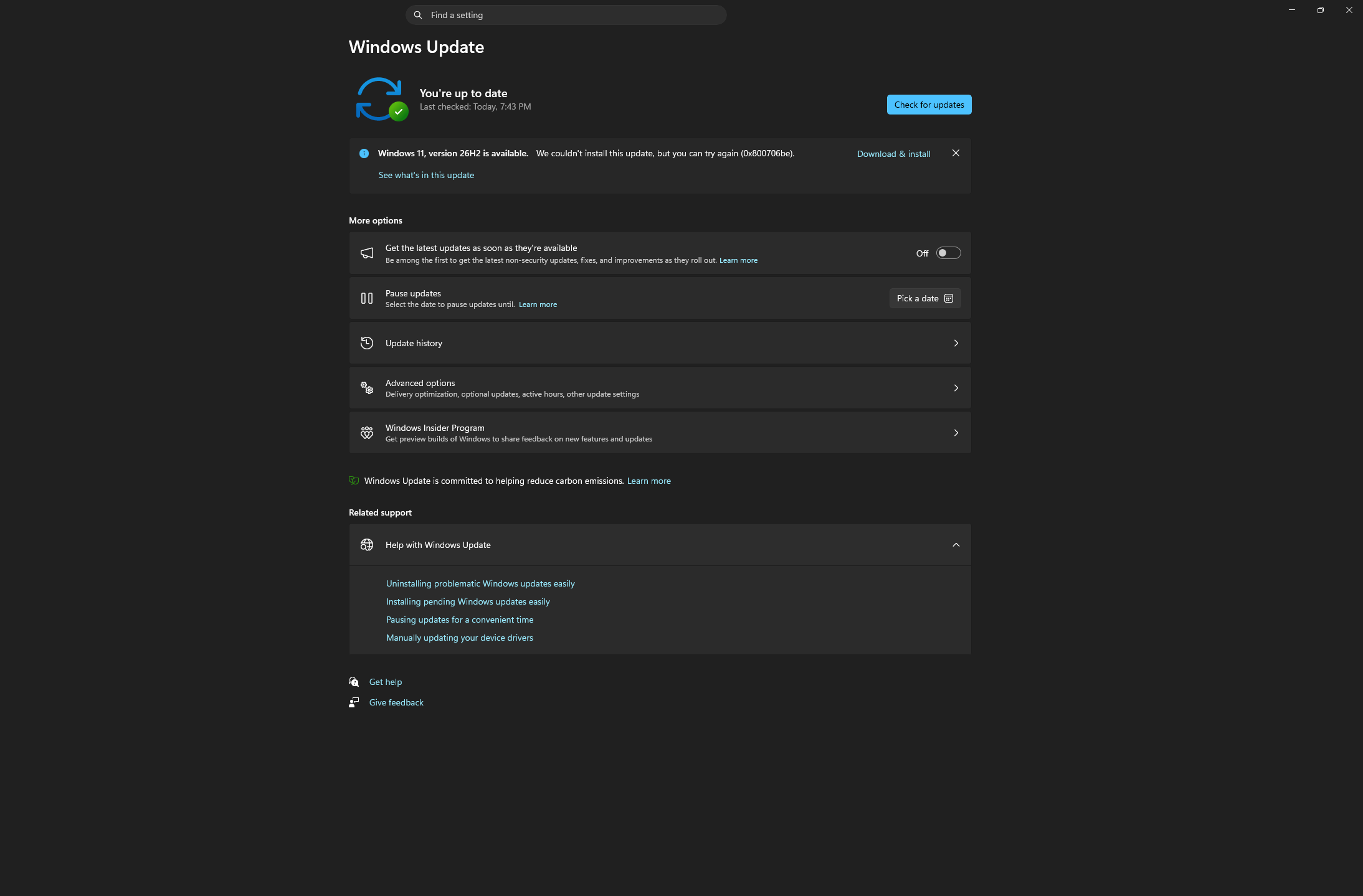The image size is (1363, 896).
Task: Click the Windows Insider Program icon
Action: pyautogui.click(x=367, y=433)
